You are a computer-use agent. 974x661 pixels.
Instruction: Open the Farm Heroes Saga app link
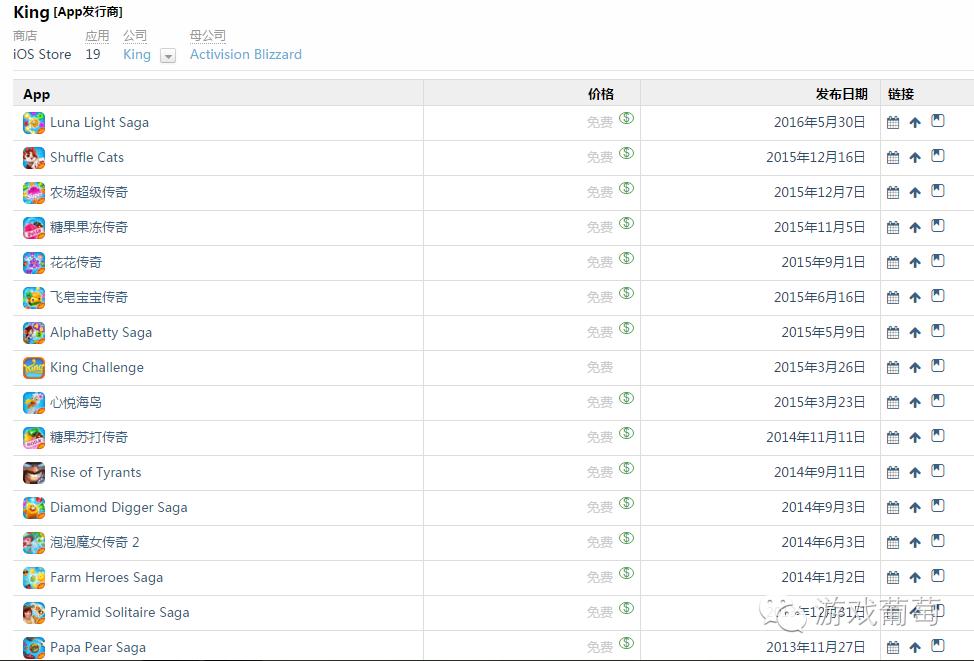(106, 577)
